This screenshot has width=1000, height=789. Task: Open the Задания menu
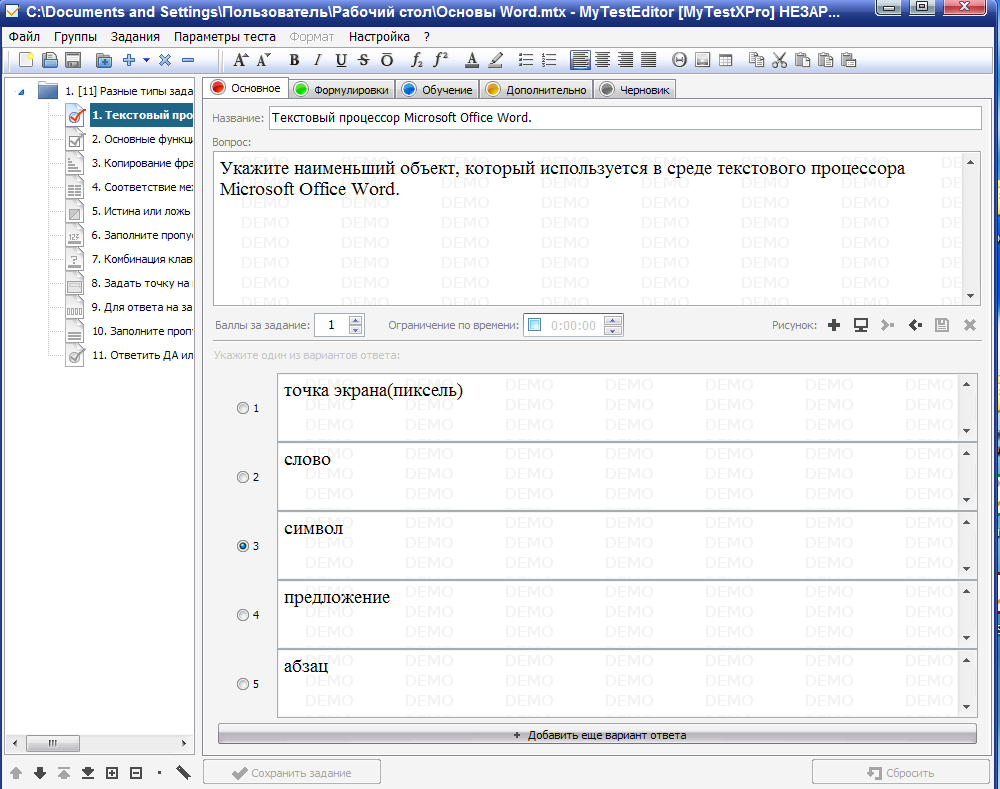135,37
